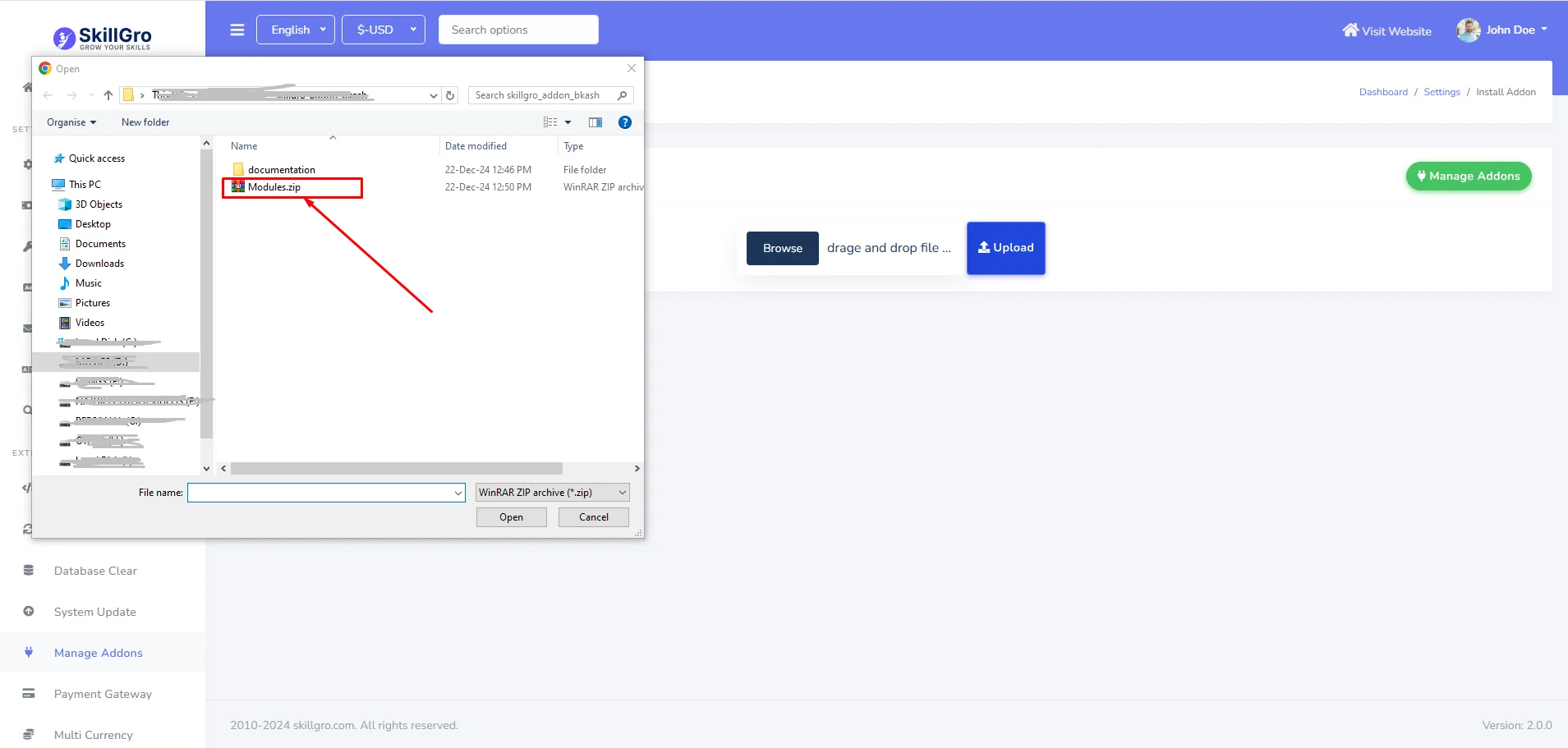Screen dimensions: 1568x748
Task: Click the refresh icon beside address path
Action: pyautogui.click(x=450, y=95)
